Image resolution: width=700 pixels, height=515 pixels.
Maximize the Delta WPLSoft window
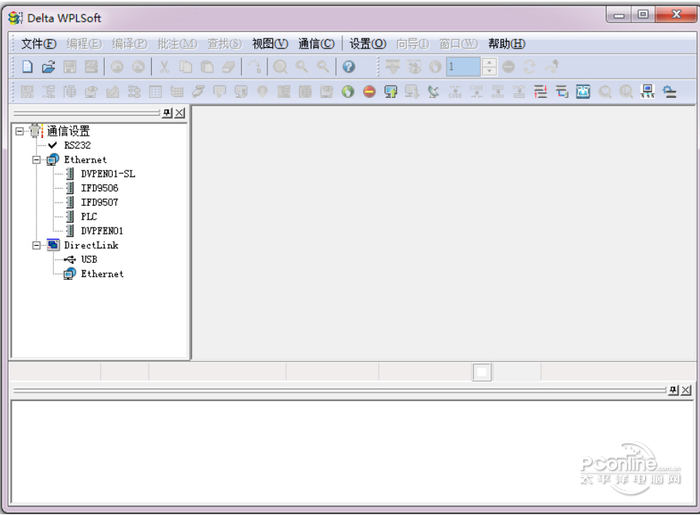643,14
